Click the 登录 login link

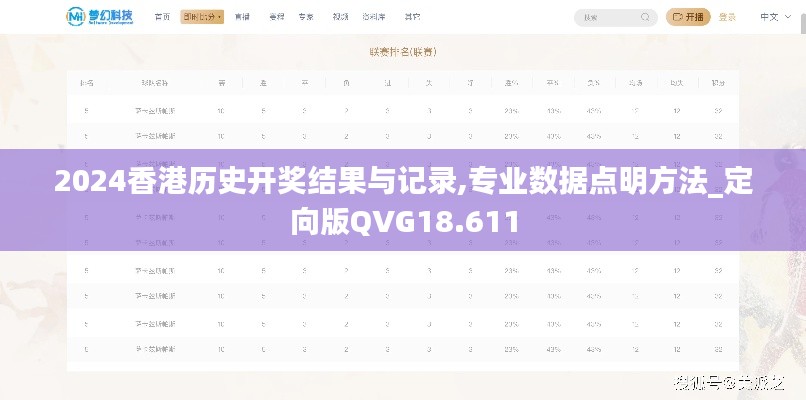727,17
